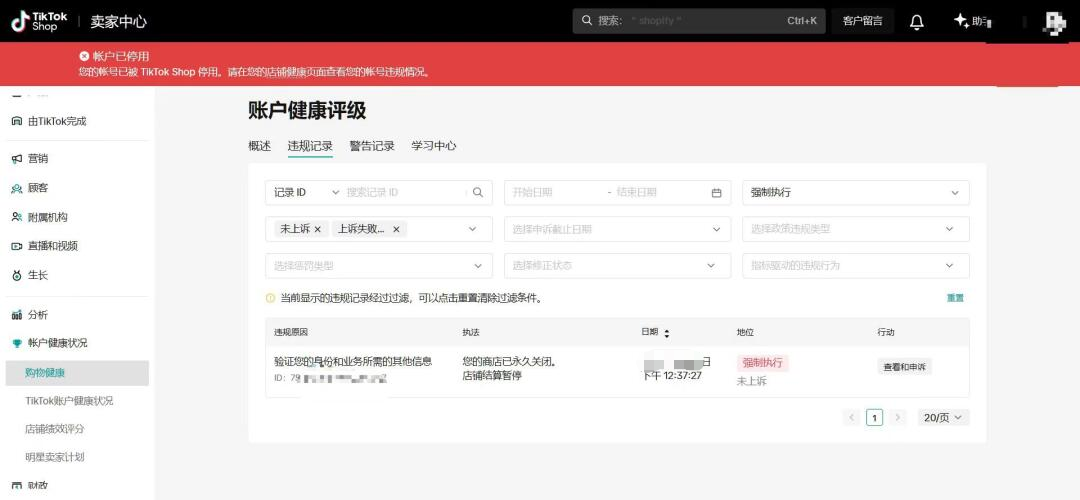
Task: Click the 客户留言 button
Action: point(862,21)
